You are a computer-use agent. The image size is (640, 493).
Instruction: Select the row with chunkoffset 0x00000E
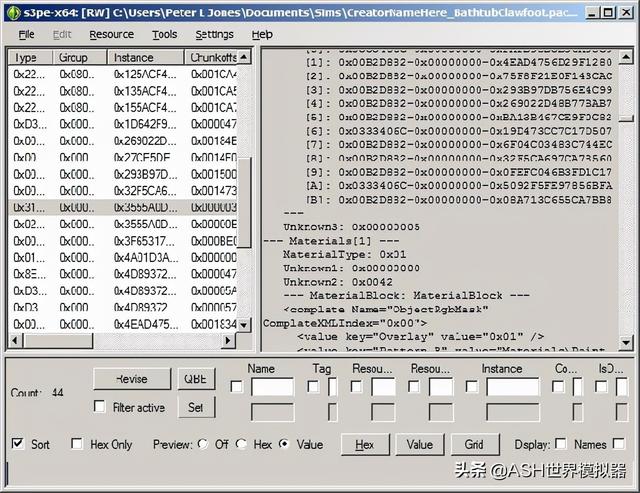click(122, 224)
